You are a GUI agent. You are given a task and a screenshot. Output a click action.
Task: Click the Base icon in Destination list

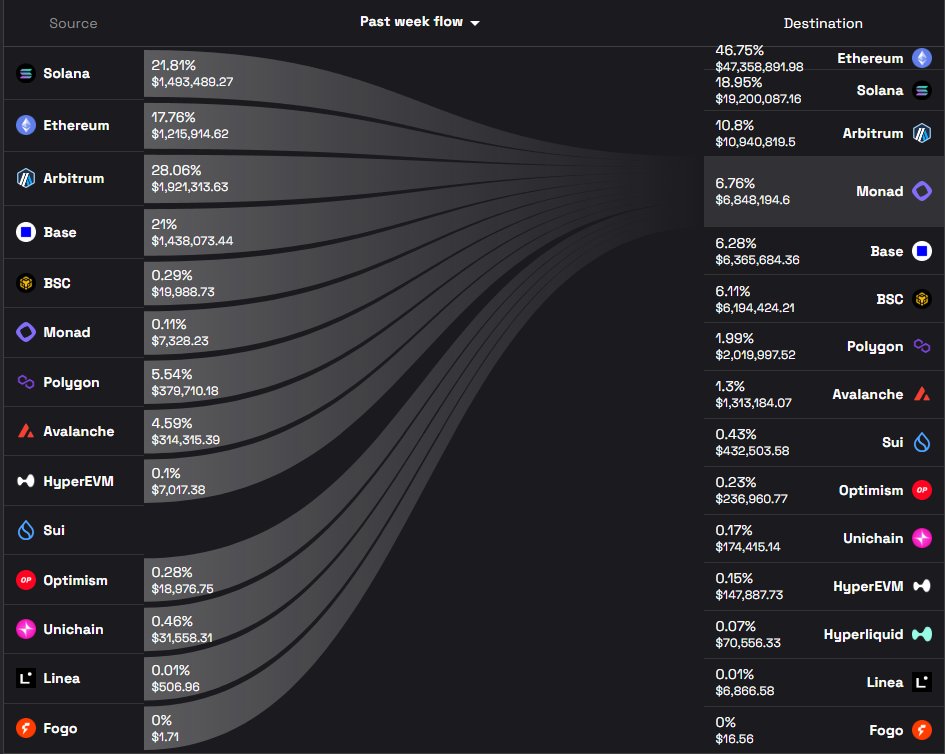[x=921, y=251]
